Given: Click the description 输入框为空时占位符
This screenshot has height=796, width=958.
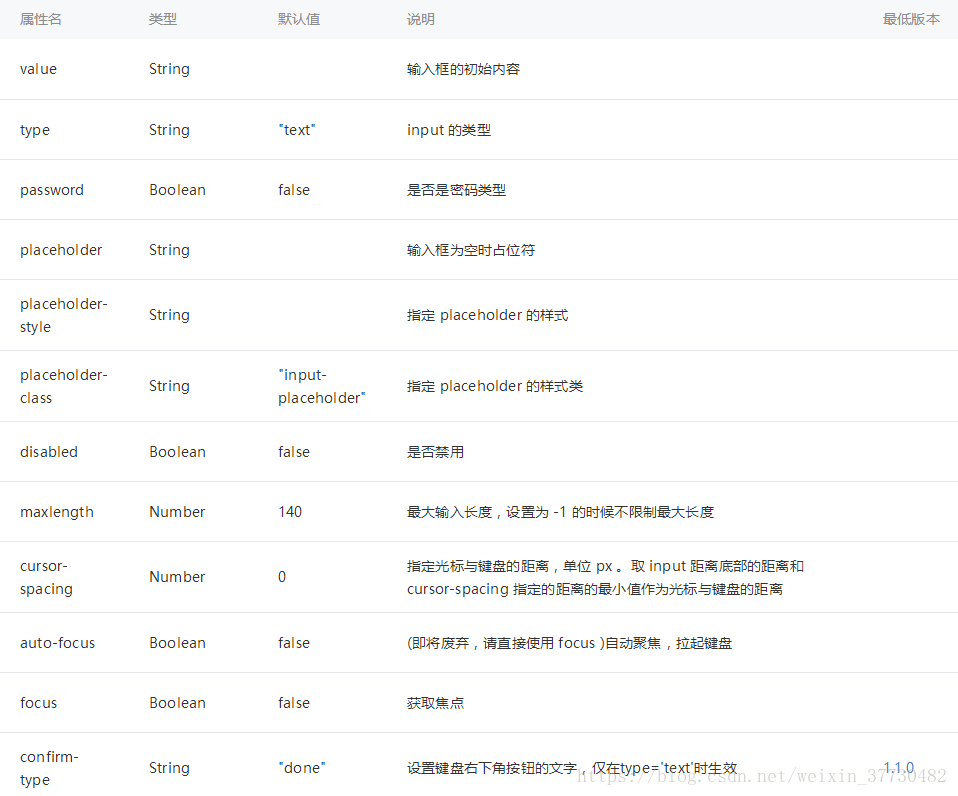Looking at the screenshot, I should [x=471, y=250].
